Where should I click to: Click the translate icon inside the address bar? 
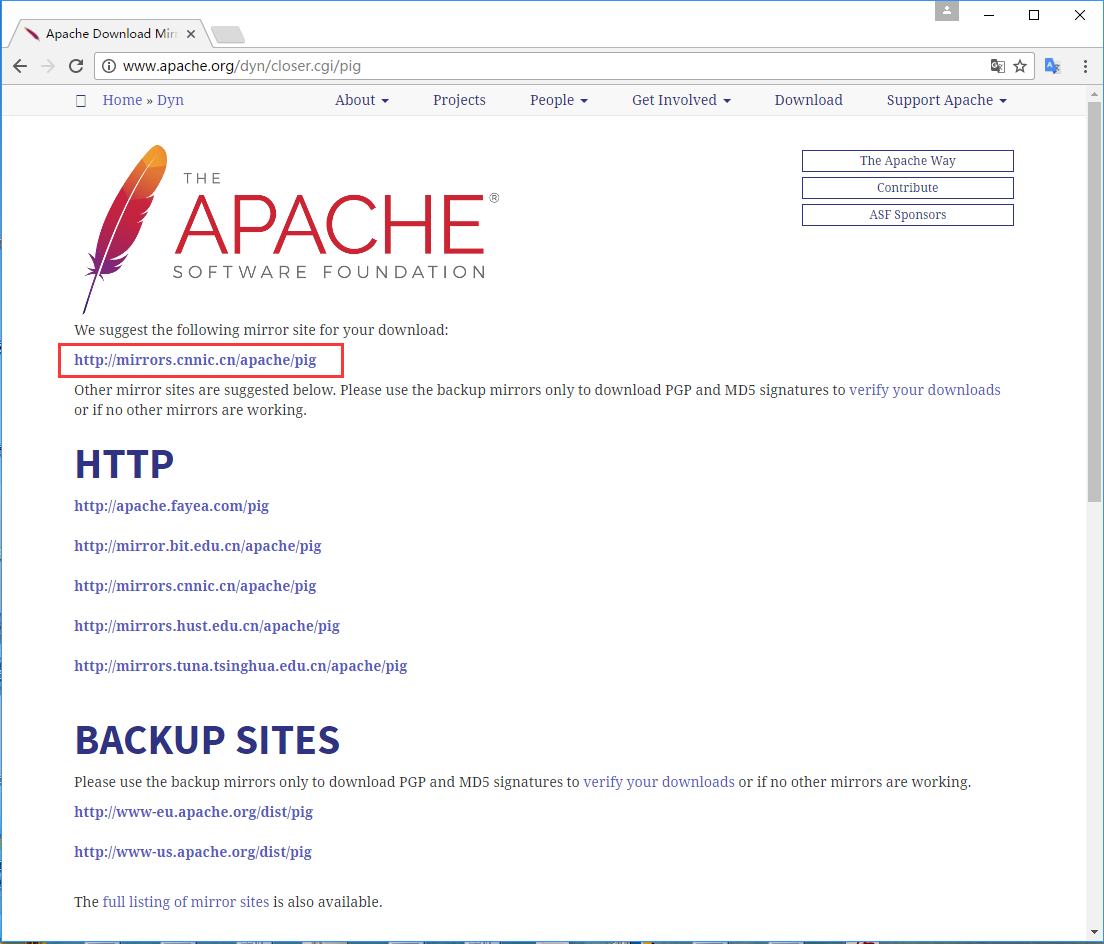point(998,65)
